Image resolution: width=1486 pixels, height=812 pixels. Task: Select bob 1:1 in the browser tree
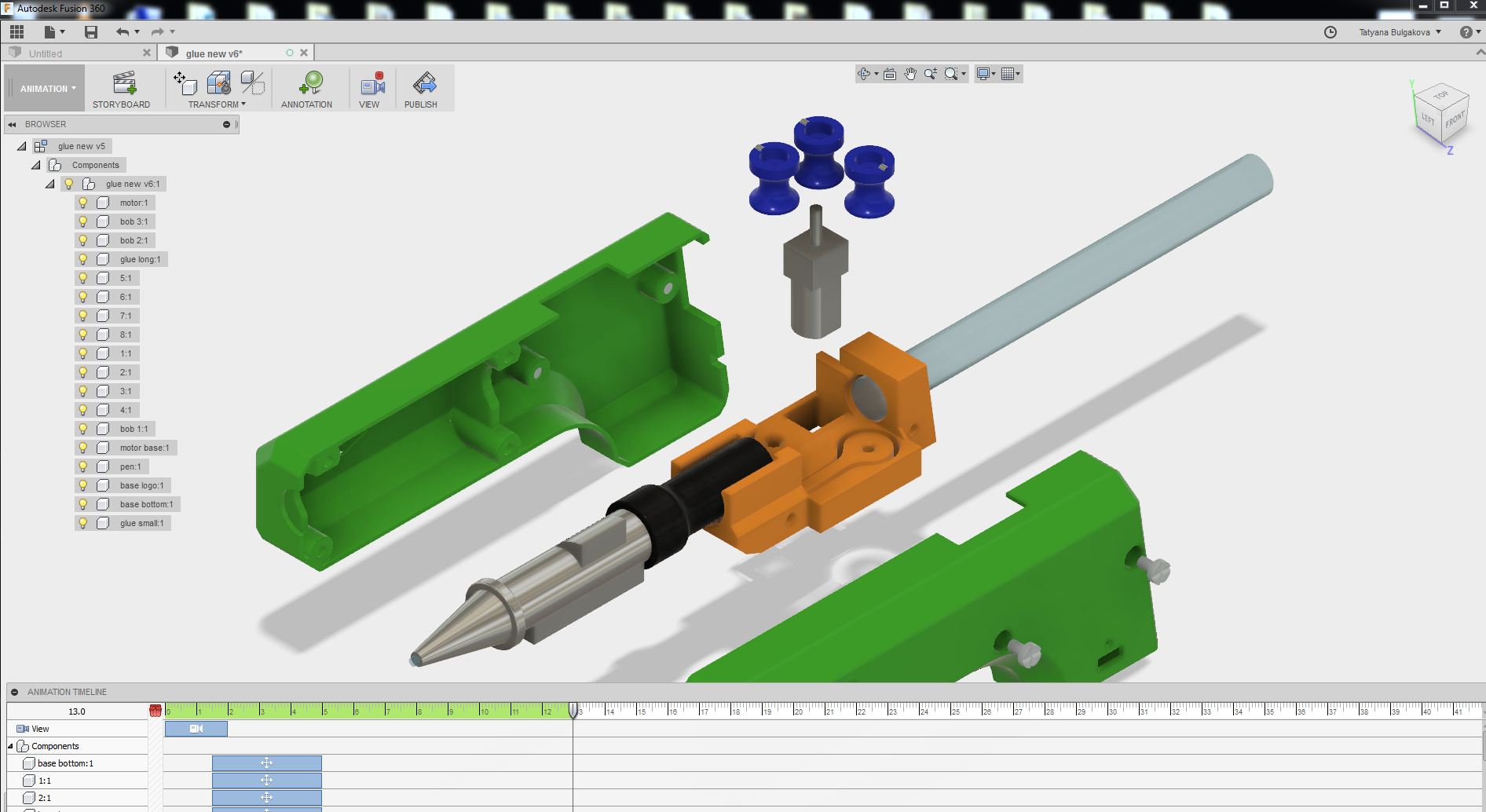click(134, 429)
